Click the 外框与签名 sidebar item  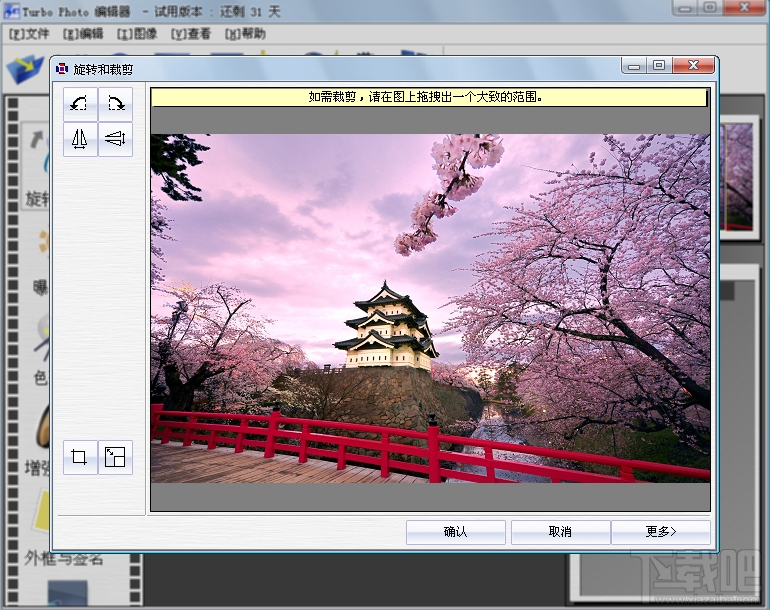click(x=64, y=558)
